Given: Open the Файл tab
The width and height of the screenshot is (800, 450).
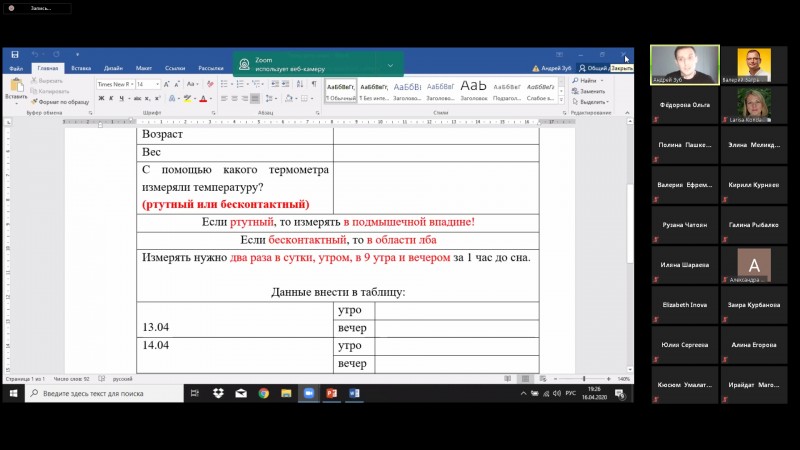Looking at the screenshot, I should (x=16, y=68).
